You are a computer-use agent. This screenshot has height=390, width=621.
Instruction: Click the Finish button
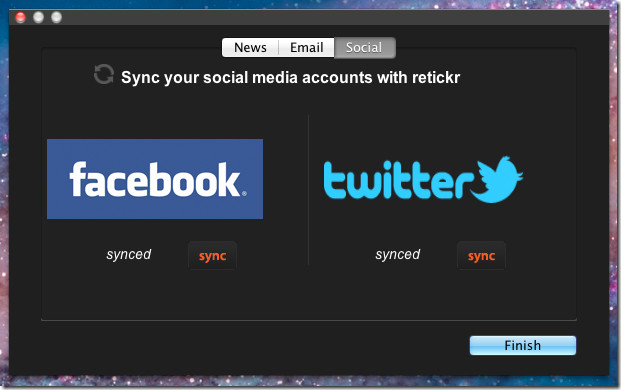(x=523, y=345)
